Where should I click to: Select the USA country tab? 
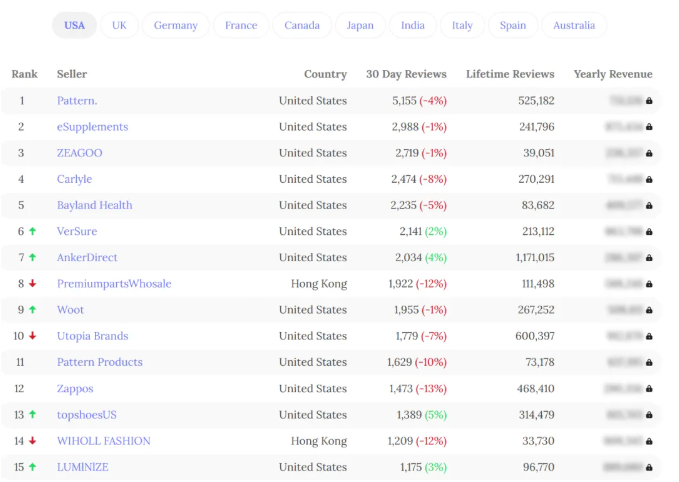(74, 25)
